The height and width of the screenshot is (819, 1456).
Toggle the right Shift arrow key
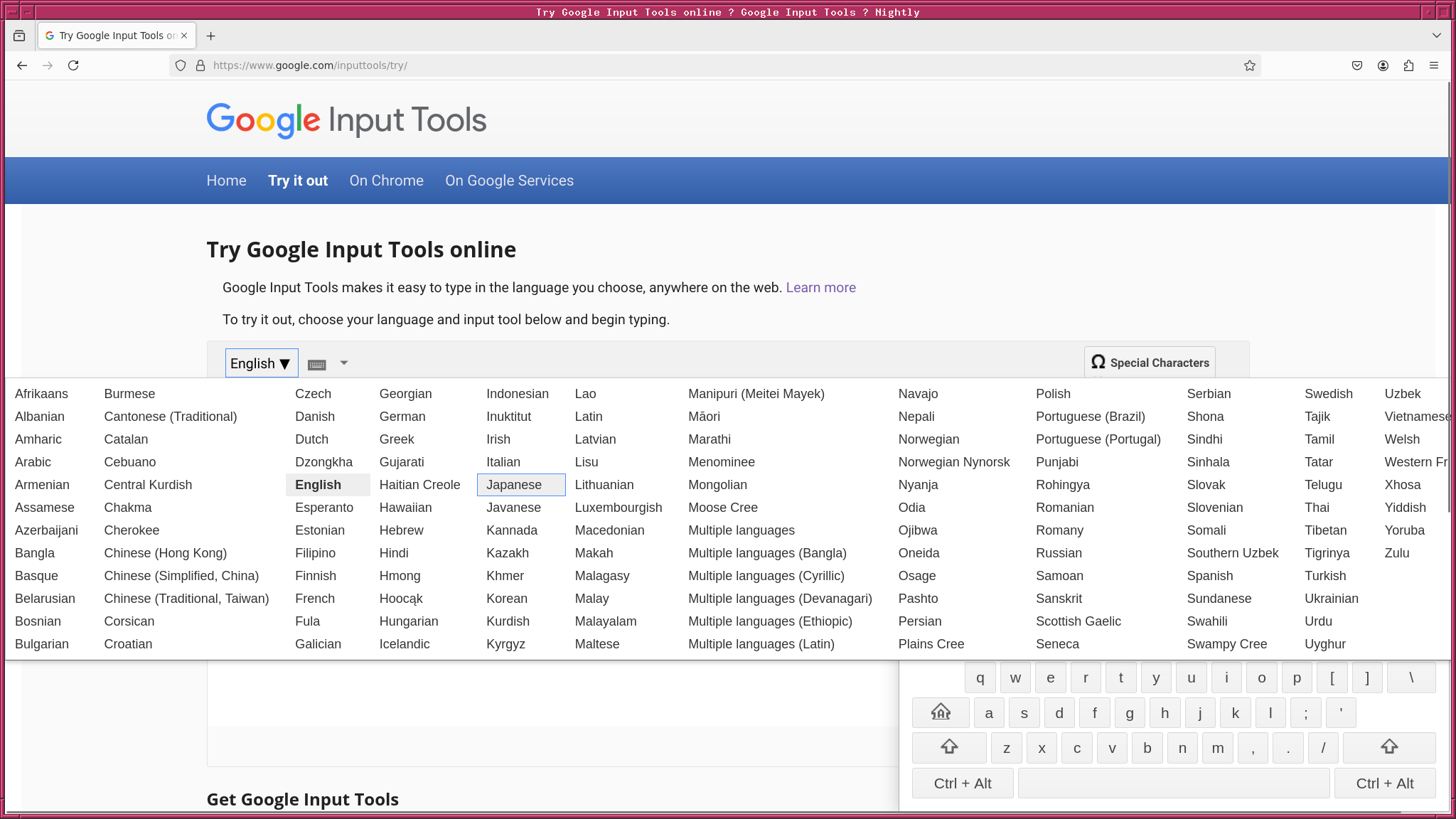(1388, 747)
